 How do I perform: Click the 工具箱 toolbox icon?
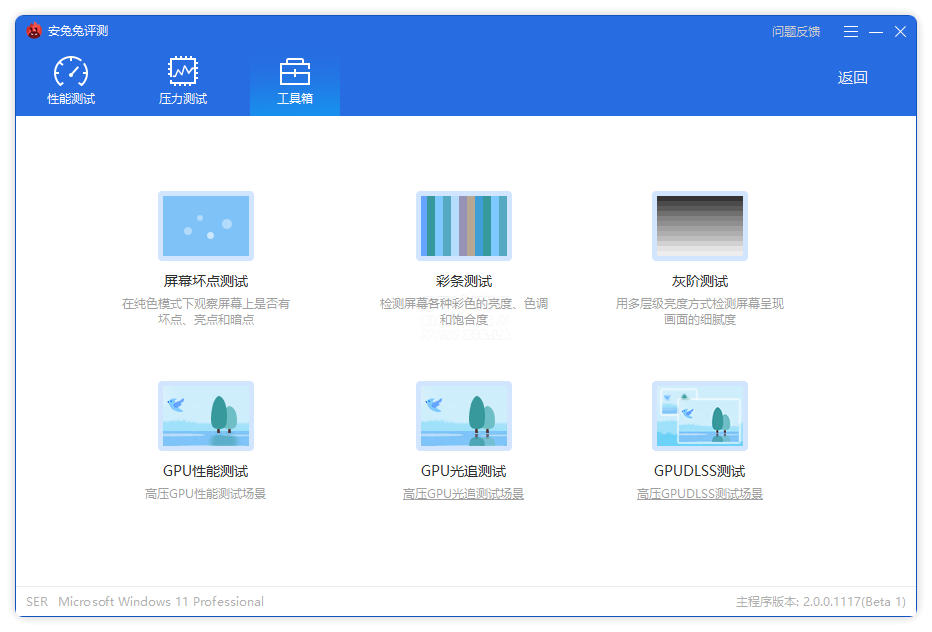pyautogui.click(x=295, y=72)
